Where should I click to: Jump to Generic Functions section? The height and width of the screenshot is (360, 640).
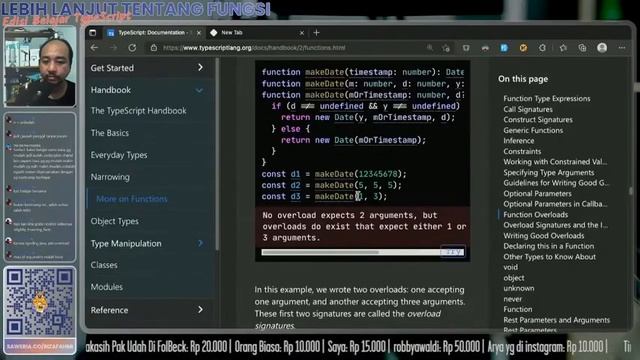[533, 131]
